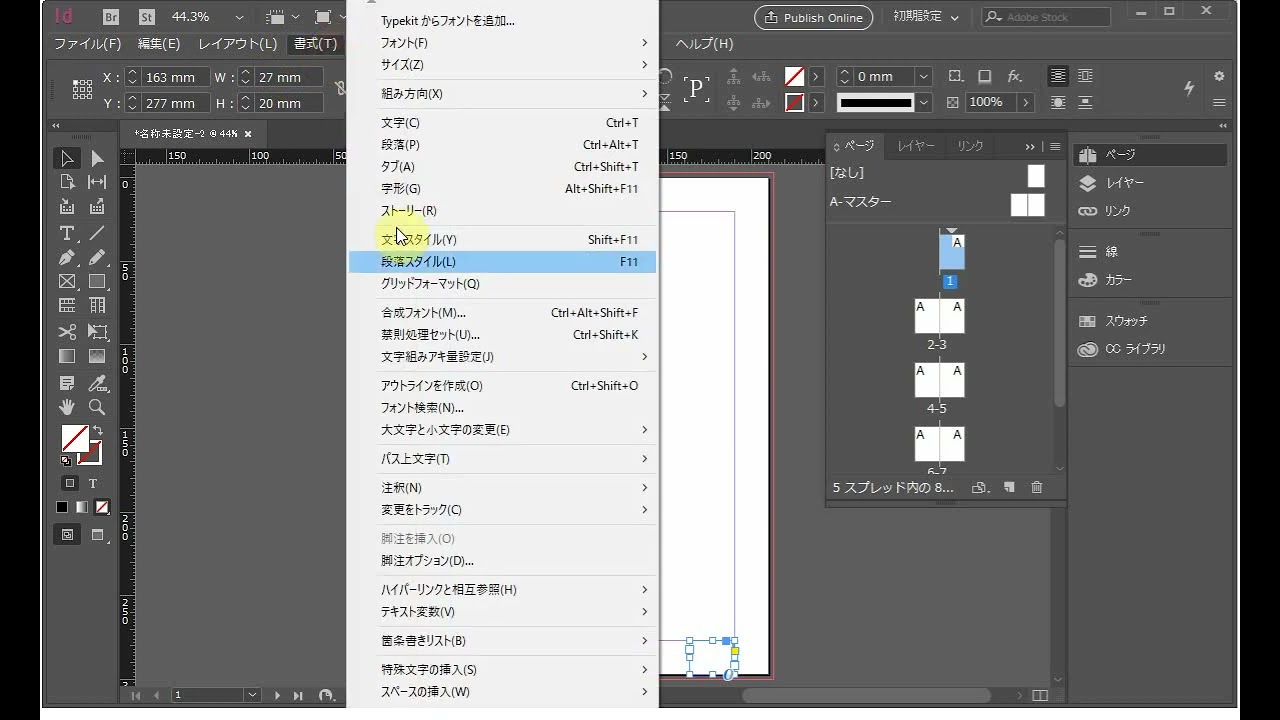
Task: Open the 初期設定 workspace dropdown
Action: coord(925,17)
